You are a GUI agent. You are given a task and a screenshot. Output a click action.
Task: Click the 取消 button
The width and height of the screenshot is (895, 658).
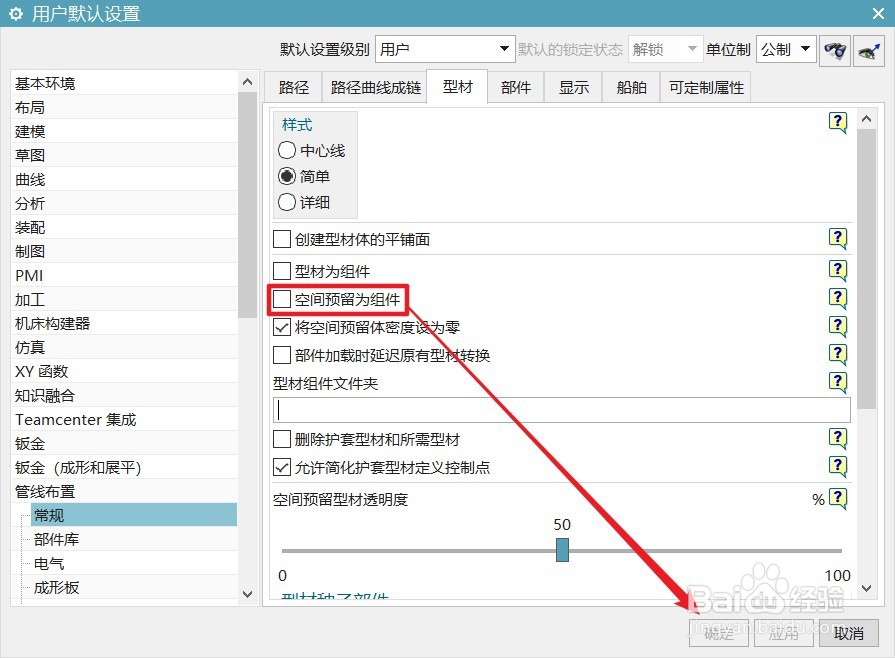849,633
